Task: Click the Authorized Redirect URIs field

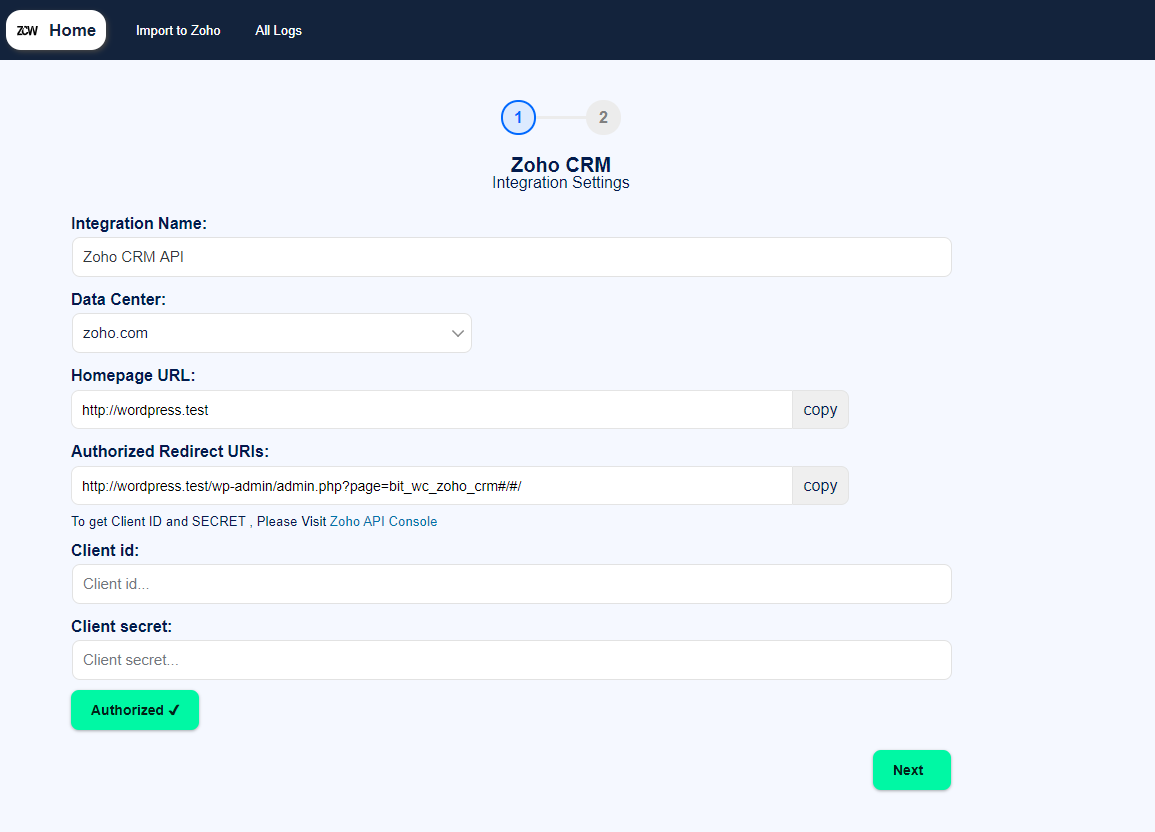Action: click(x=432, y=486)
